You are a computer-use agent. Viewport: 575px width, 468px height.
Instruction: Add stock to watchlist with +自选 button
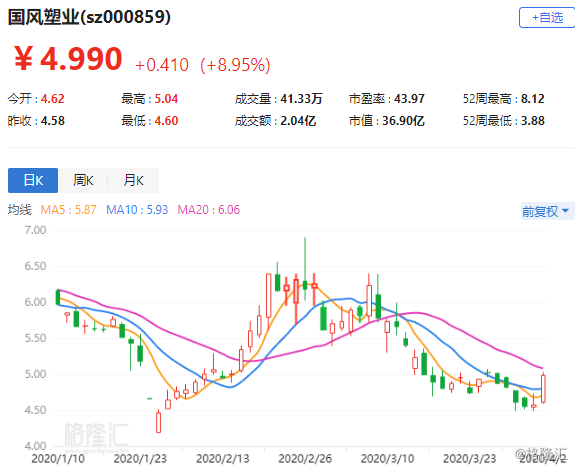(x=547, y=18)
